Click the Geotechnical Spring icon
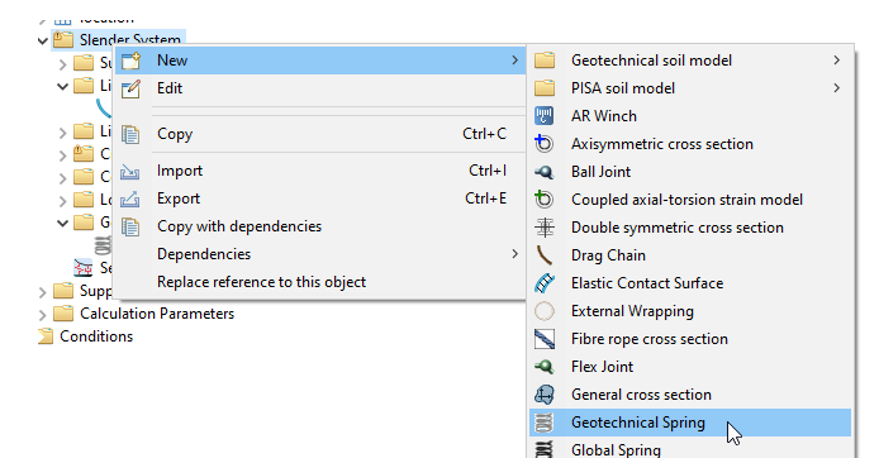 (545, 423)
